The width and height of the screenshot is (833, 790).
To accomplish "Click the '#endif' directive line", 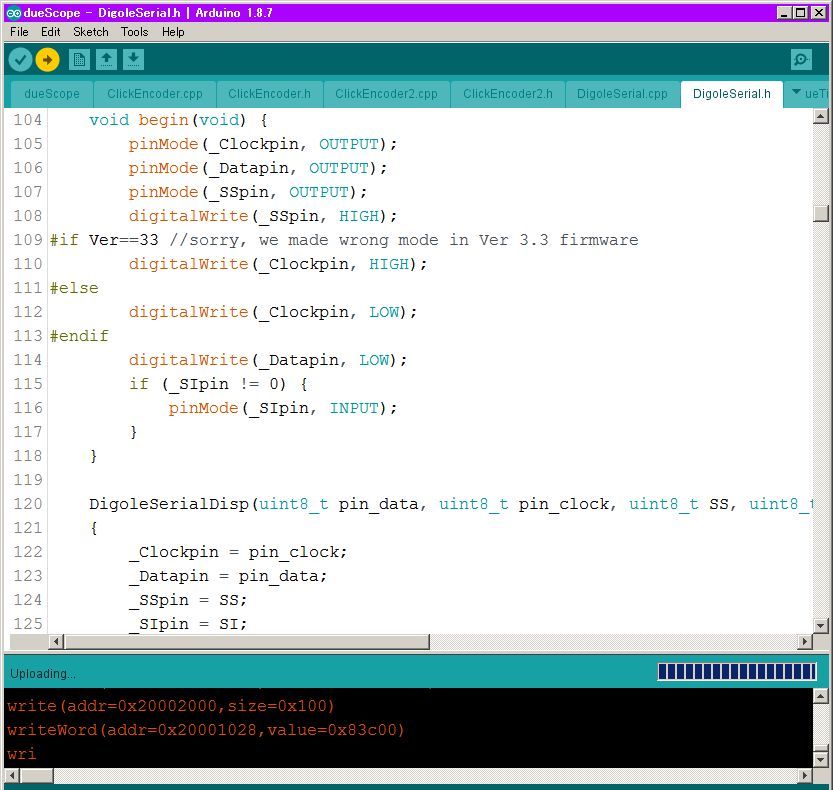I will tap(79, 336).
